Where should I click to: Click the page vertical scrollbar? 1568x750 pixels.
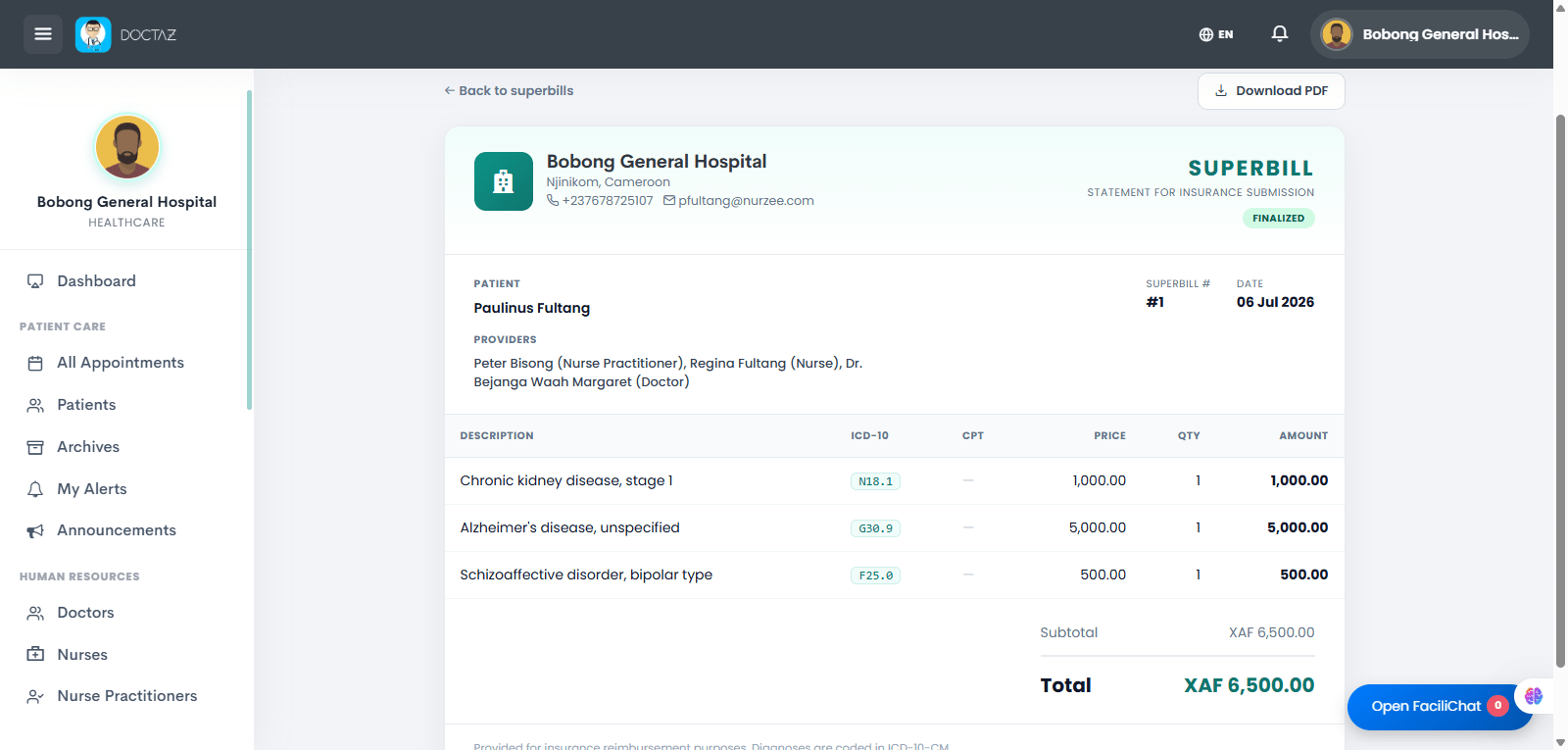click(x=1560, y=392)
